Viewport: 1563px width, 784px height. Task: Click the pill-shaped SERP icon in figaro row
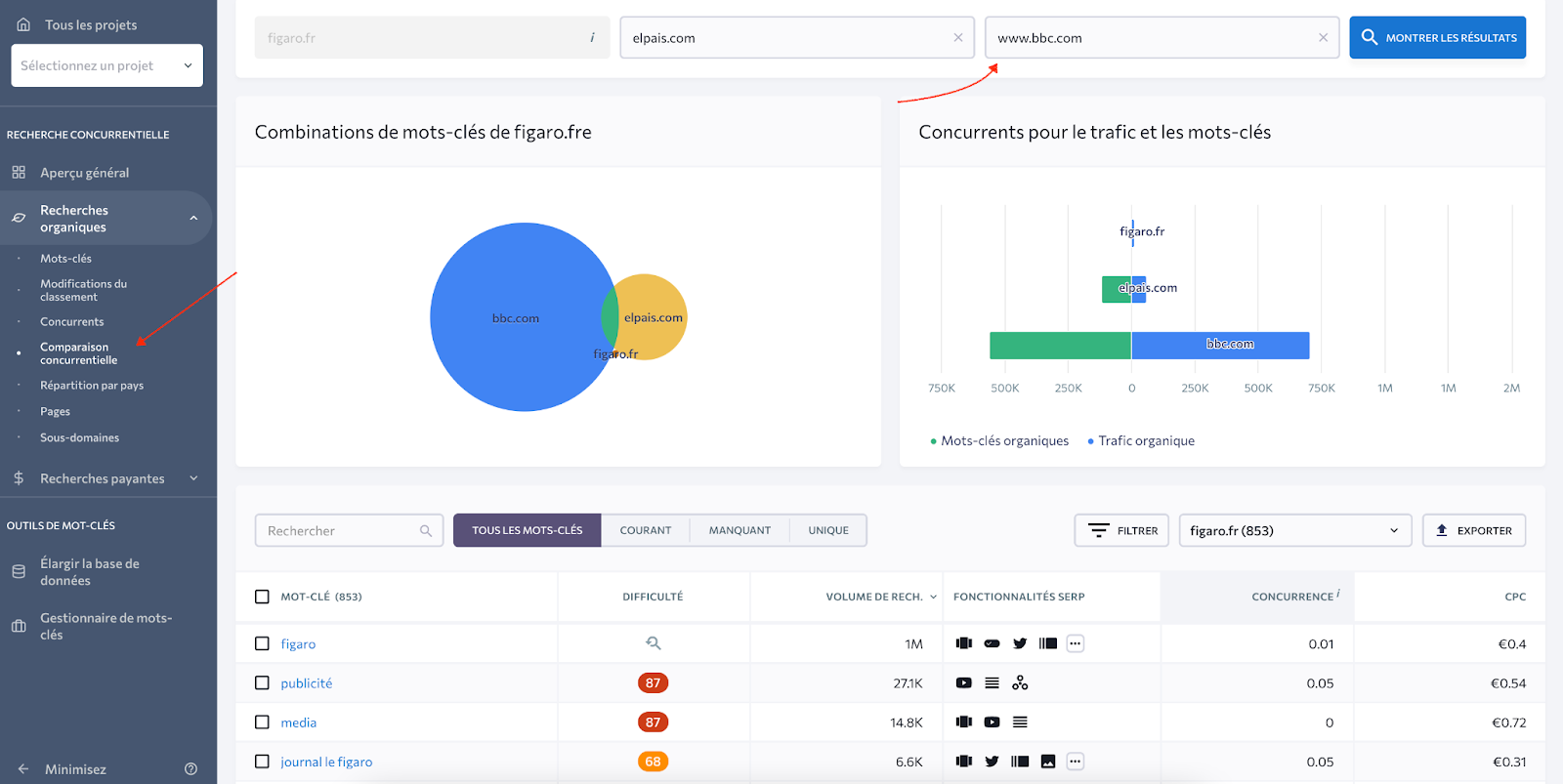[992, 643]
